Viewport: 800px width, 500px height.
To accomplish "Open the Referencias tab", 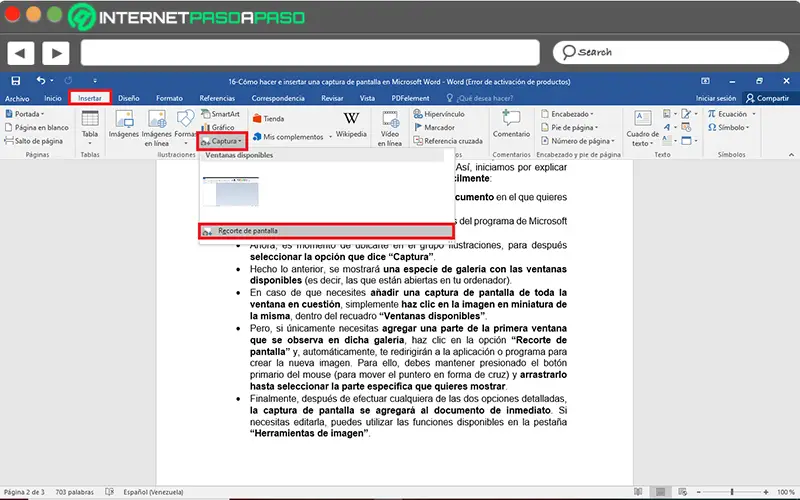I will 217,98.
